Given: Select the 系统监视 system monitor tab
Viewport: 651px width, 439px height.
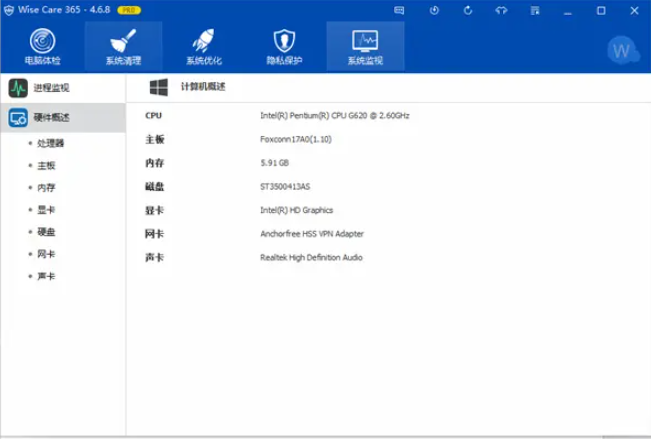Looking at the screenshot, I should coord(365,47).
